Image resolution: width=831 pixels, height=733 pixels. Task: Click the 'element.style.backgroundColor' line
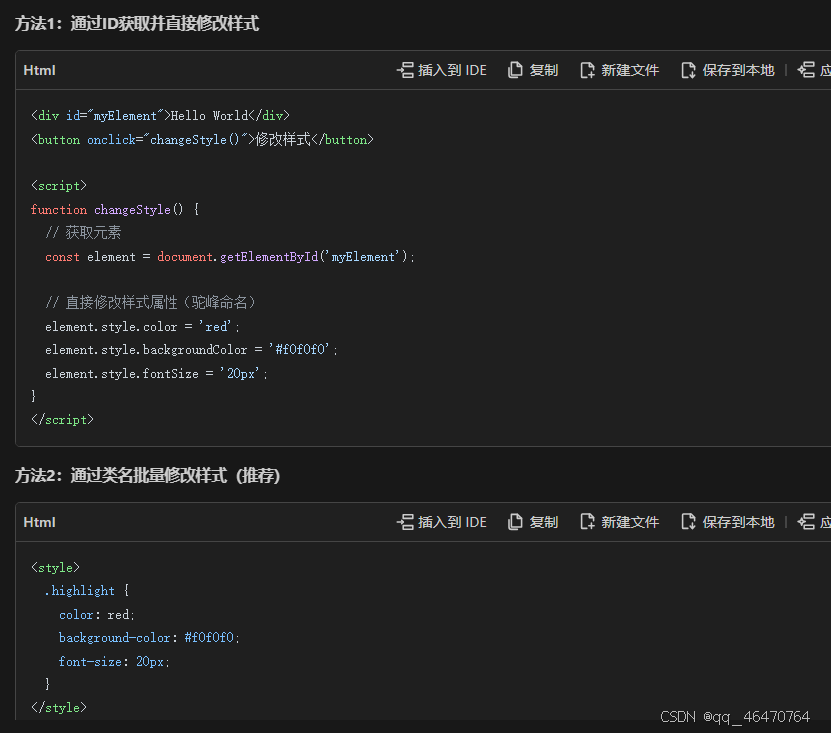pyautogui.click(x=191, y=350)
